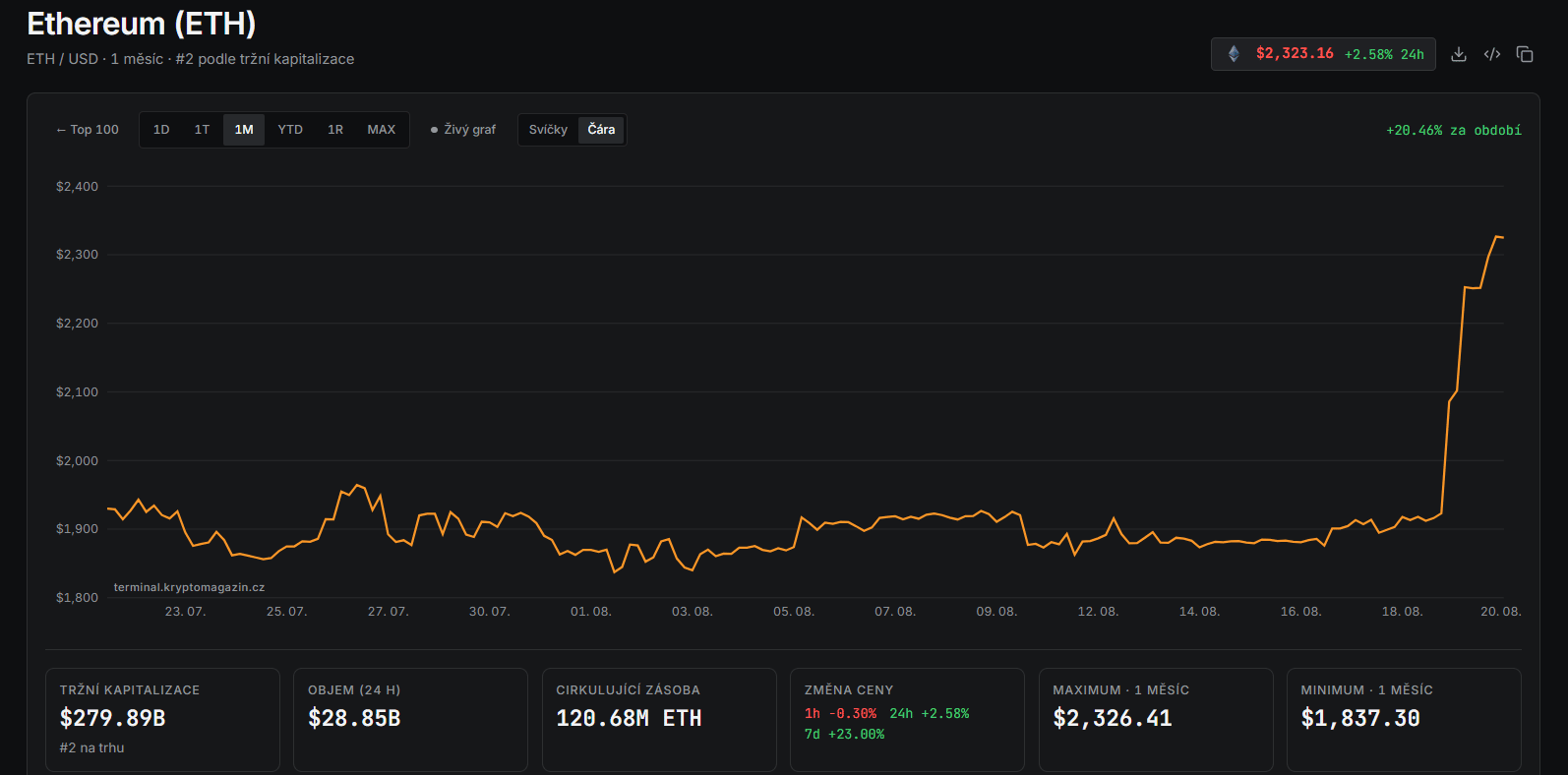Screen dimensions: 1568x775
Task: Click the Tržní kapitalizace $279.89B card
Action: pyautogui.click(x=162, y=720)
